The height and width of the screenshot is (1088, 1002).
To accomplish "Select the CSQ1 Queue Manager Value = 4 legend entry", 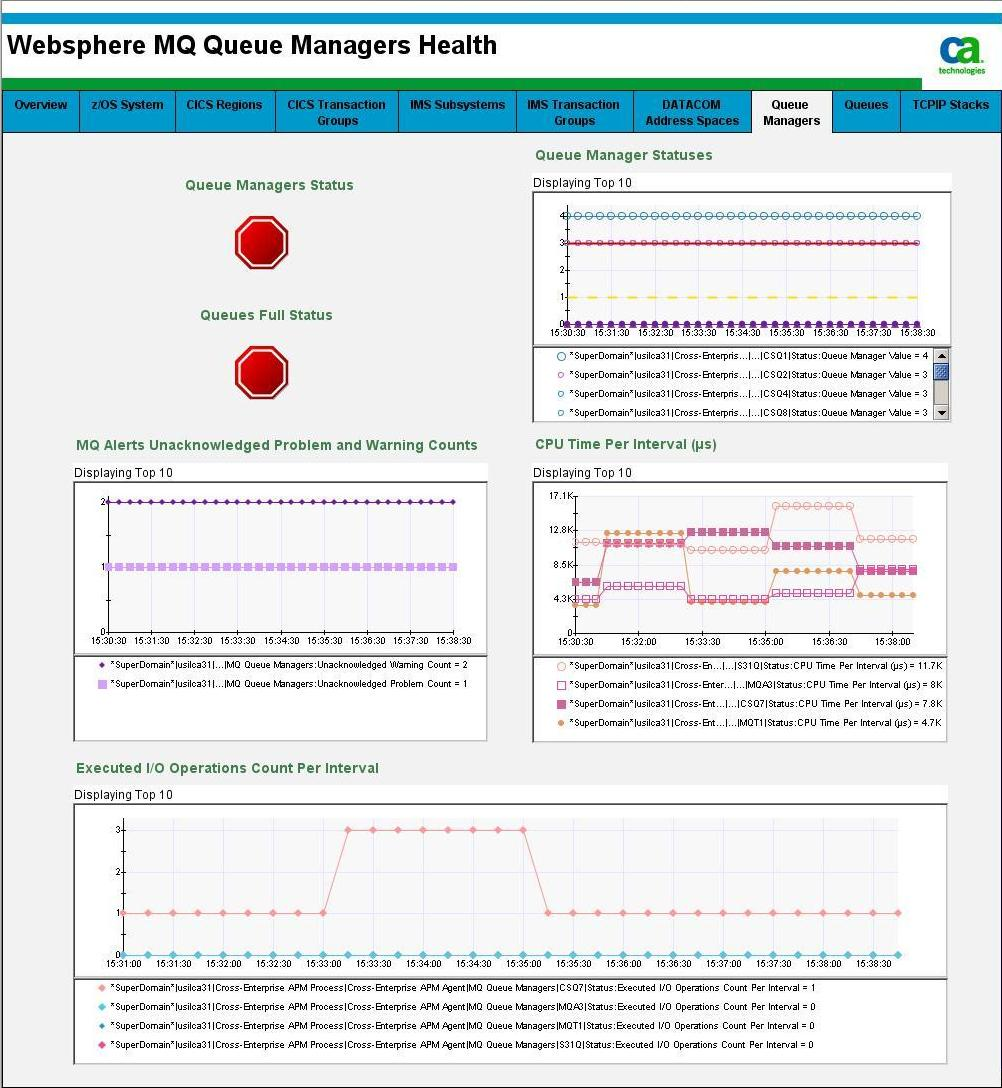I will (742, 356).
